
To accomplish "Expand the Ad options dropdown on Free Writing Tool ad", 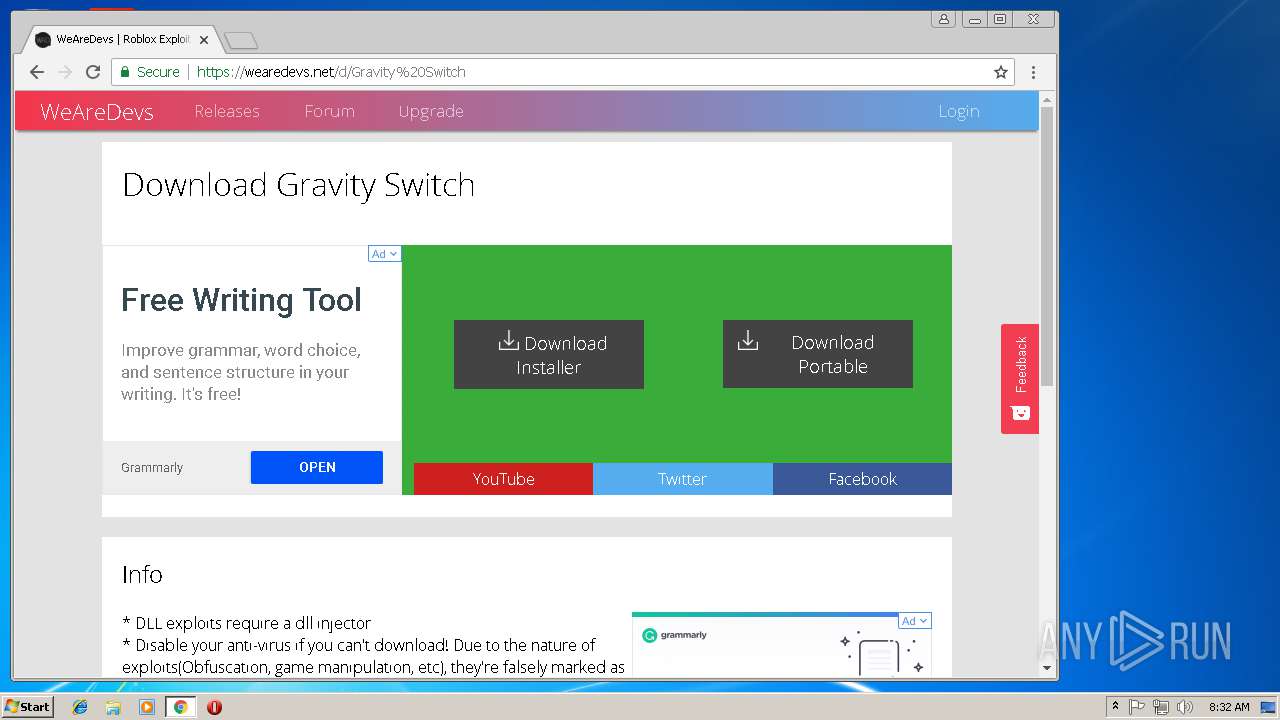I will [385, 254].
